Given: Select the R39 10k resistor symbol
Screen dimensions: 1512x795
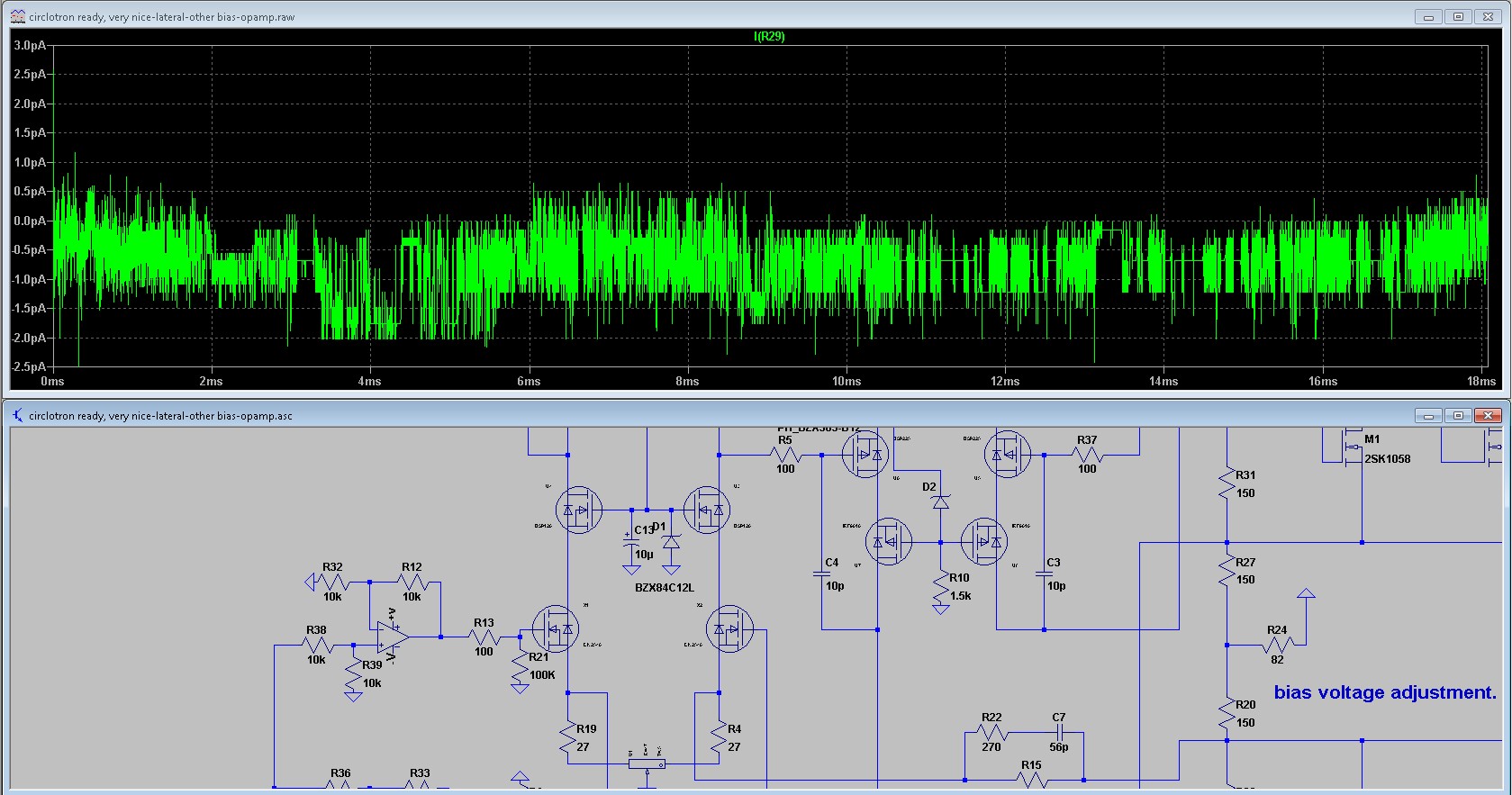Looking at the screenshot, I should click(353, 675).
